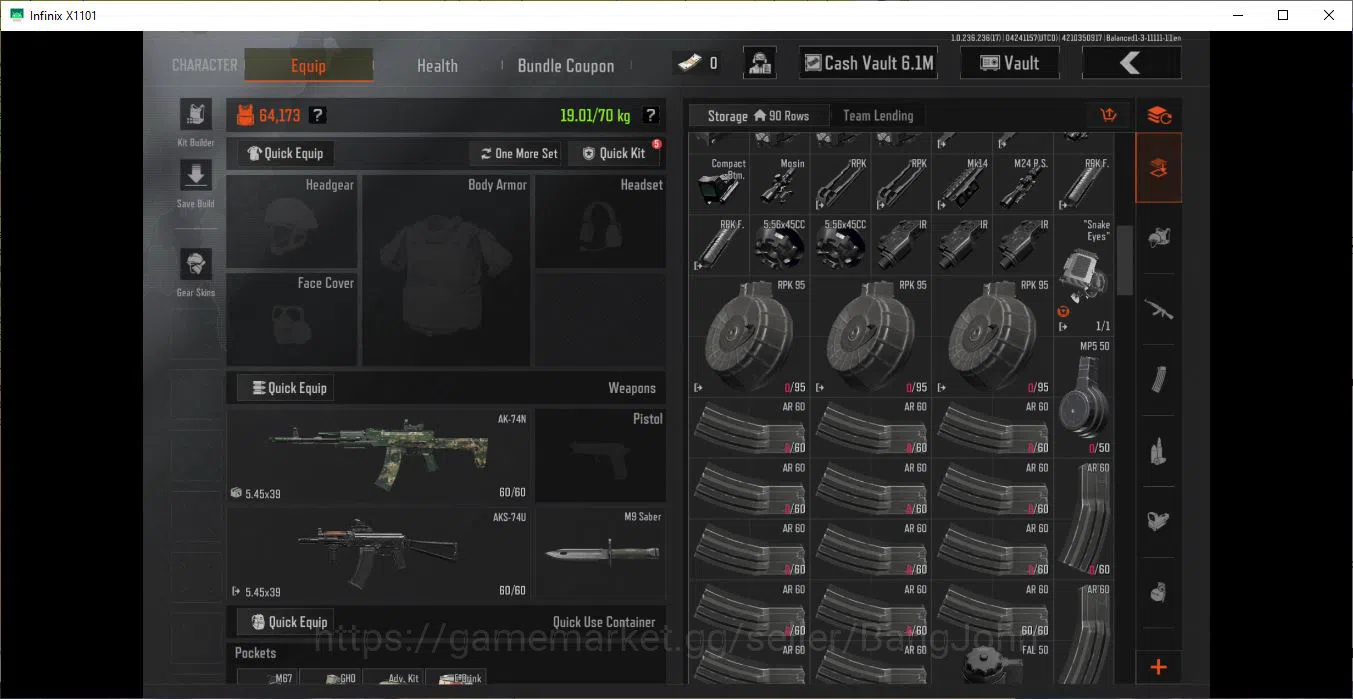The height and width of the screenshot is (699, 1353).
Task: Open the Bundle Coupon tab
Action: 566,65
